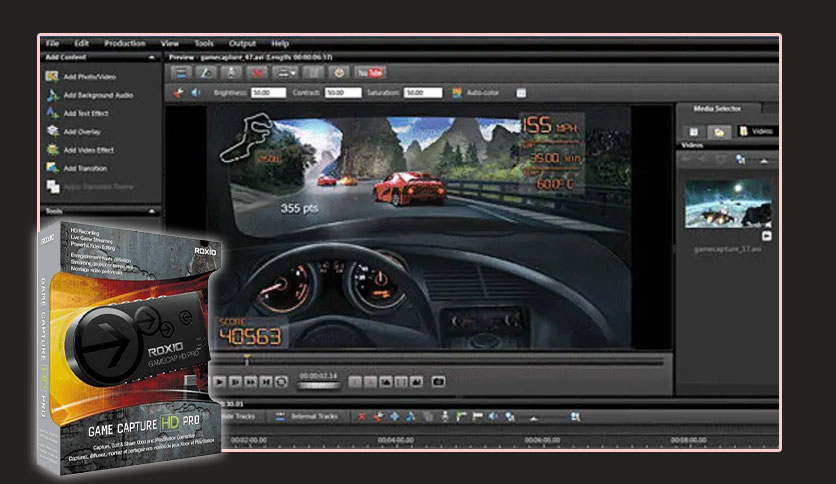Screen dimensions: 836x484
Task: Click the Add Overlay icon
Action: click(52, 131)
